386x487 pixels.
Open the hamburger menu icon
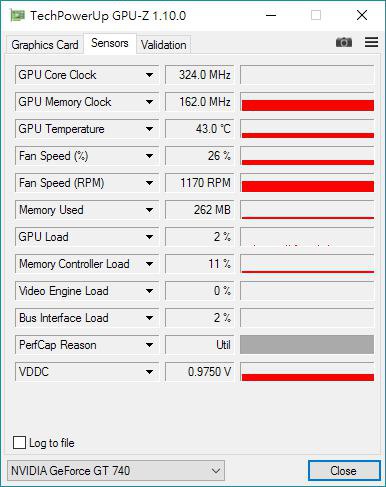pos(371,42)
